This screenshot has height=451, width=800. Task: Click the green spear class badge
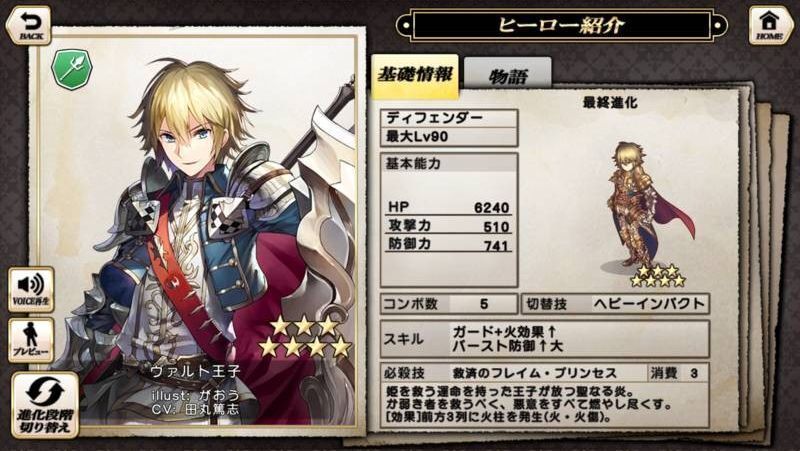tap(72, 70)
